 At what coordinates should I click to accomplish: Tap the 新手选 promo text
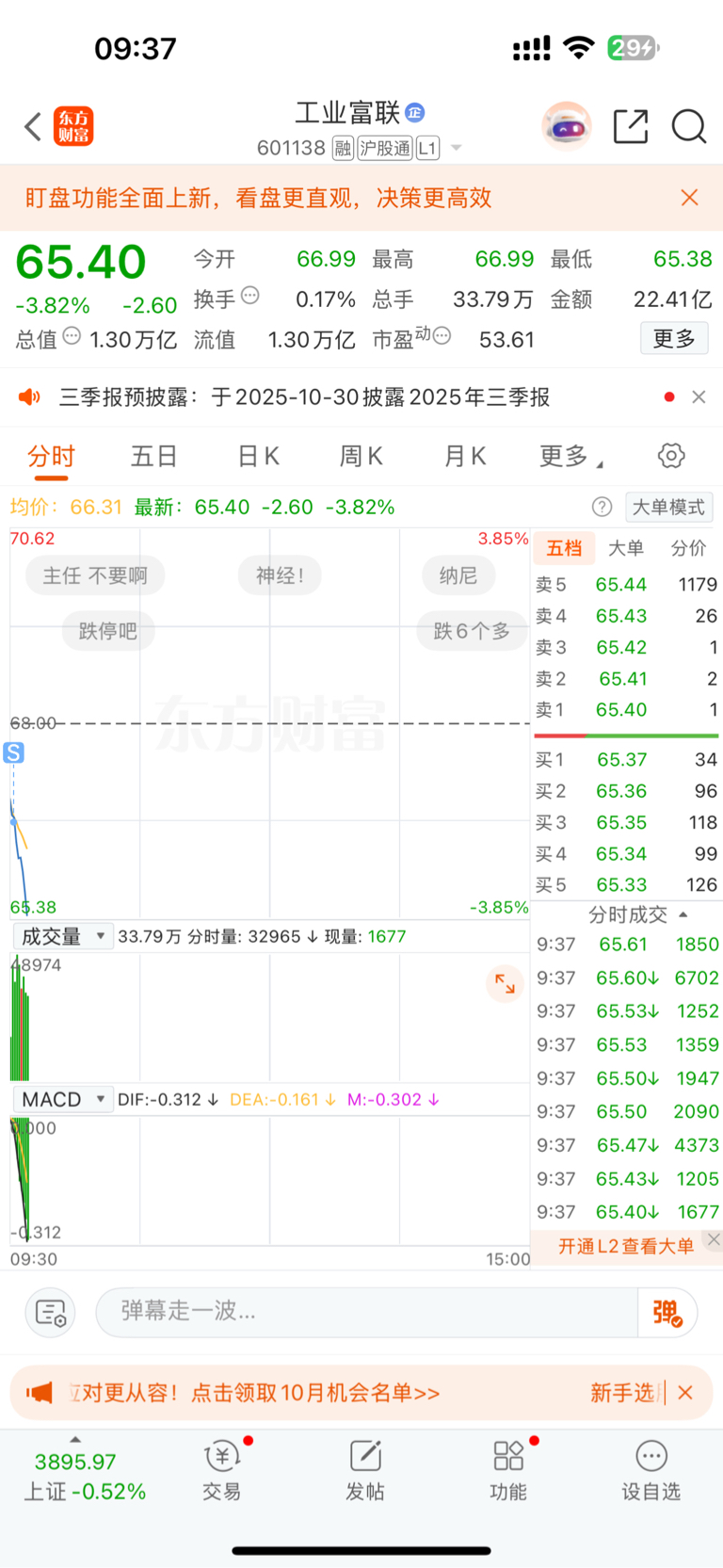click(625, 1393)
